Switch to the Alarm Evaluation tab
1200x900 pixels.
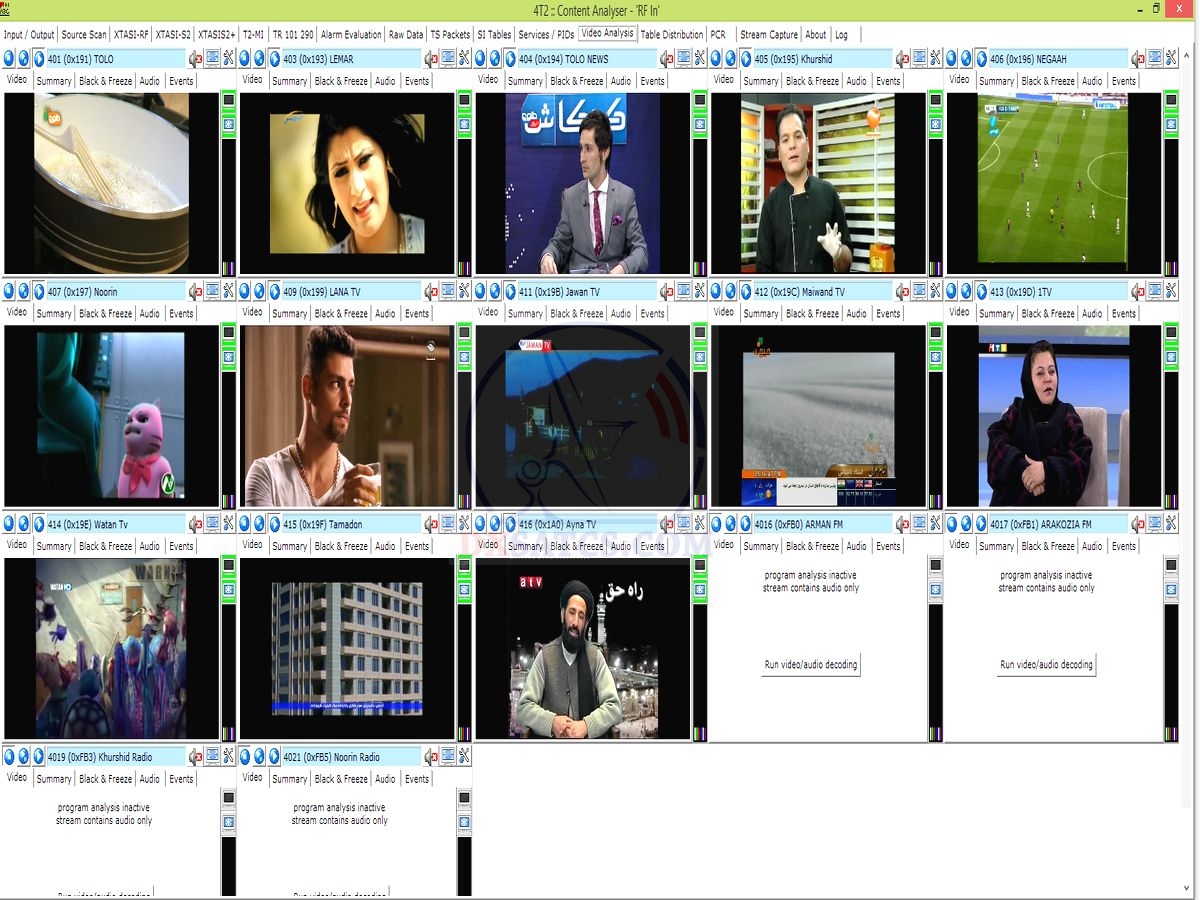coord(351,34)
